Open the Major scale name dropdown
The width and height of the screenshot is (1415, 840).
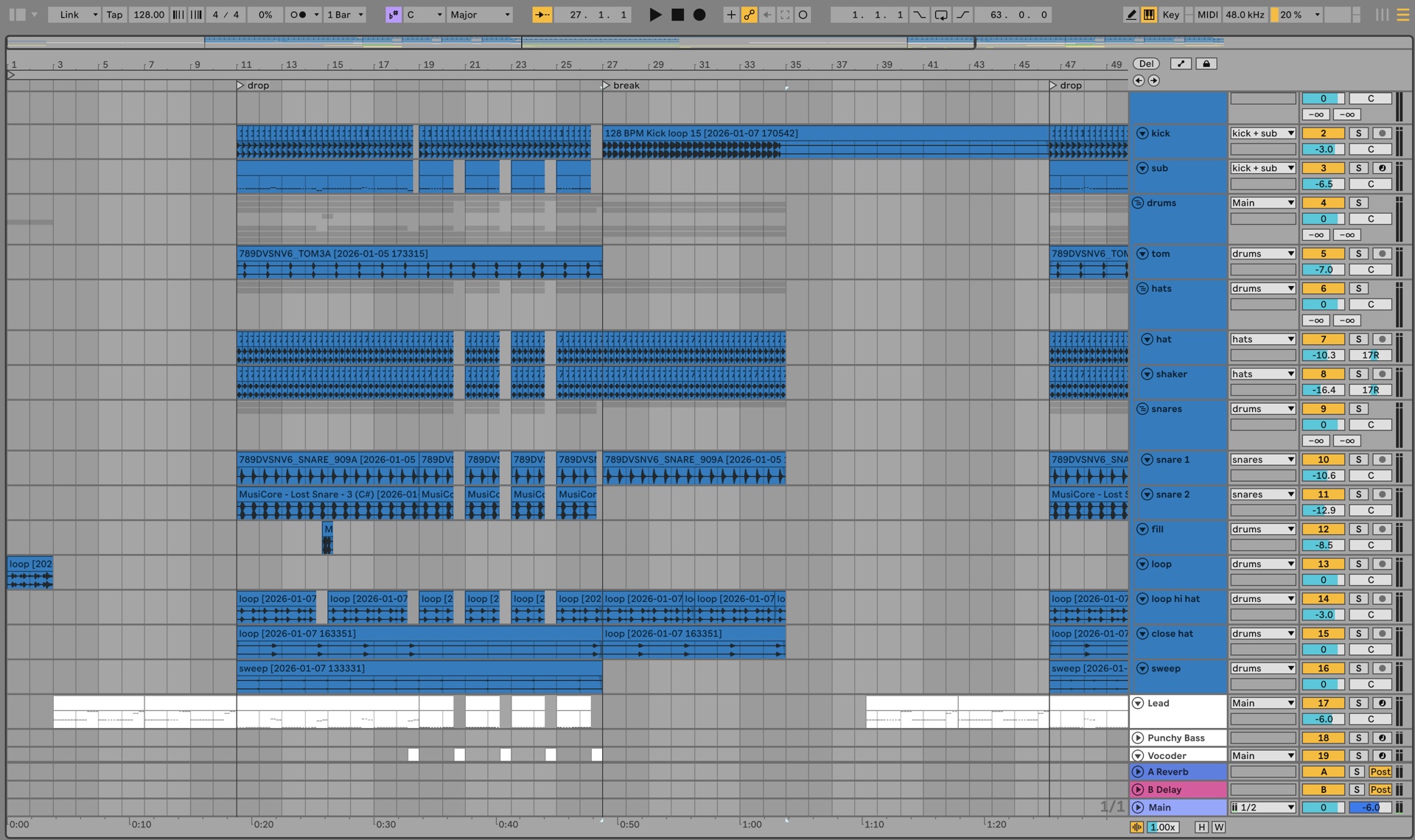[x=480, y=15]
